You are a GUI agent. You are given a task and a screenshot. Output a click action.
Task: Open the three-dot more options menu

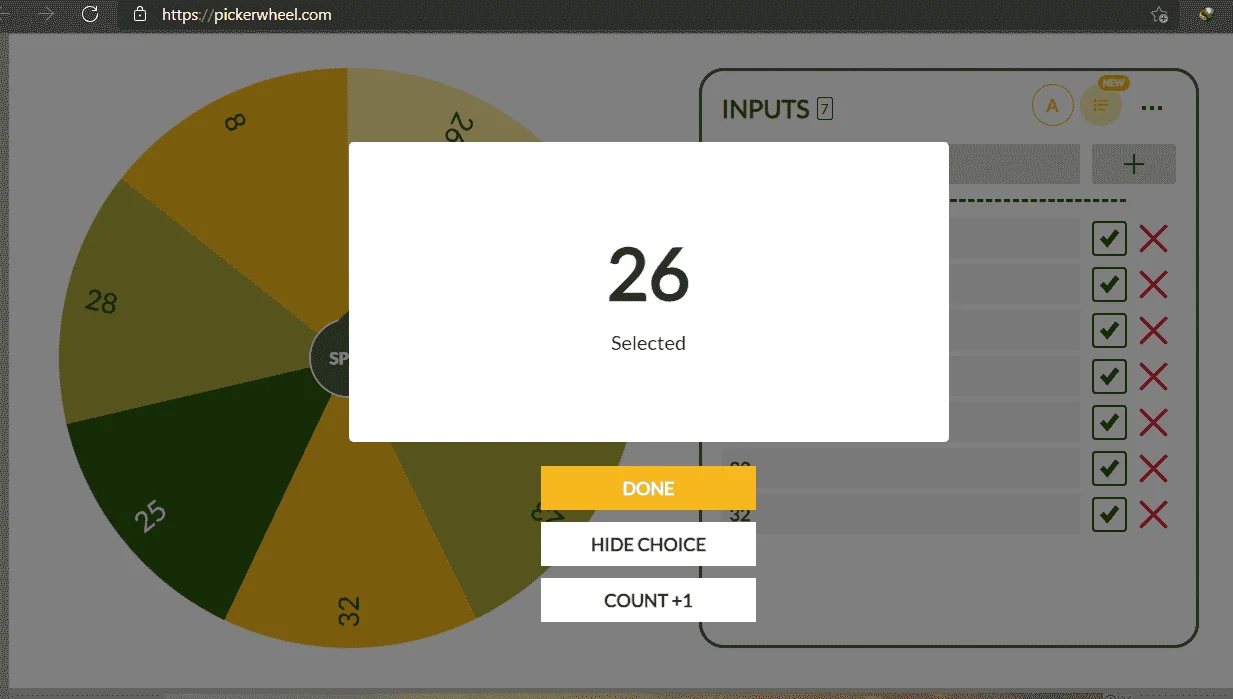[1152, 107]
